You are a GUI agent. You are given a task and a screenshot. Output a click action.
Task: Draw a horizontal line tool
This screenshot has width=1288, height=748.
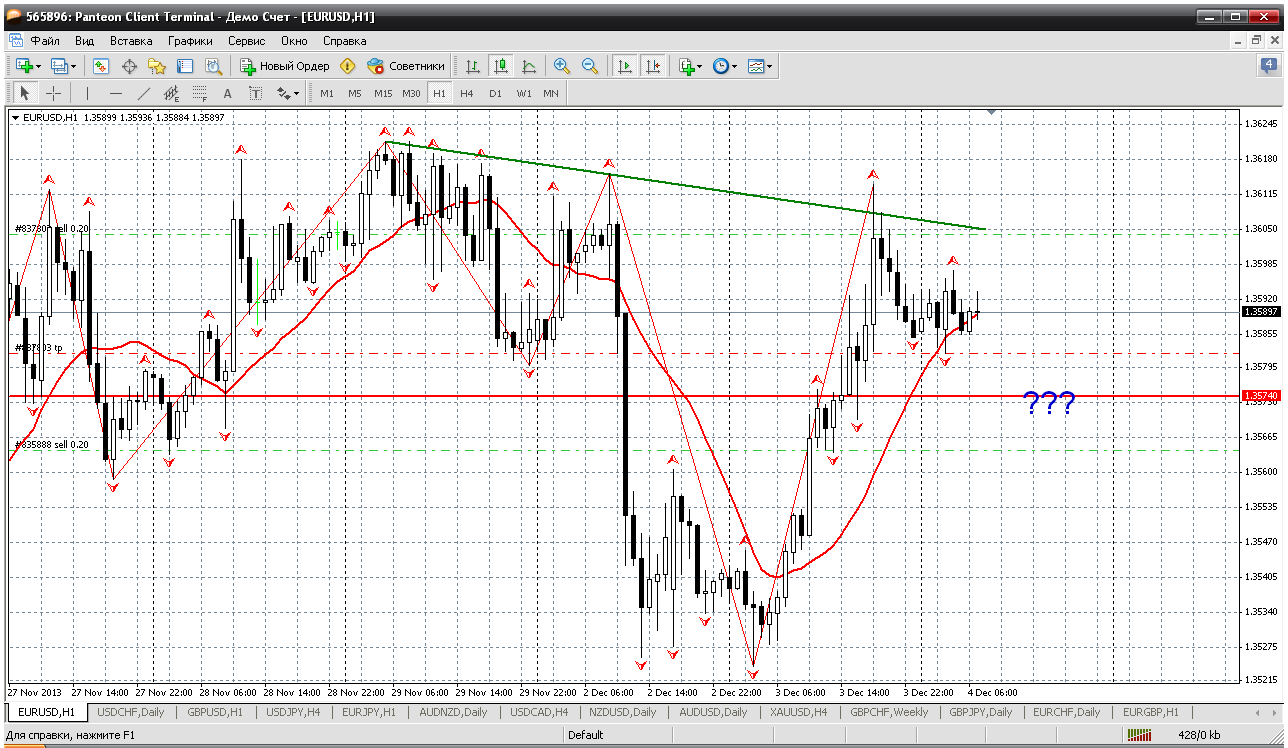[x=115, y=93]
